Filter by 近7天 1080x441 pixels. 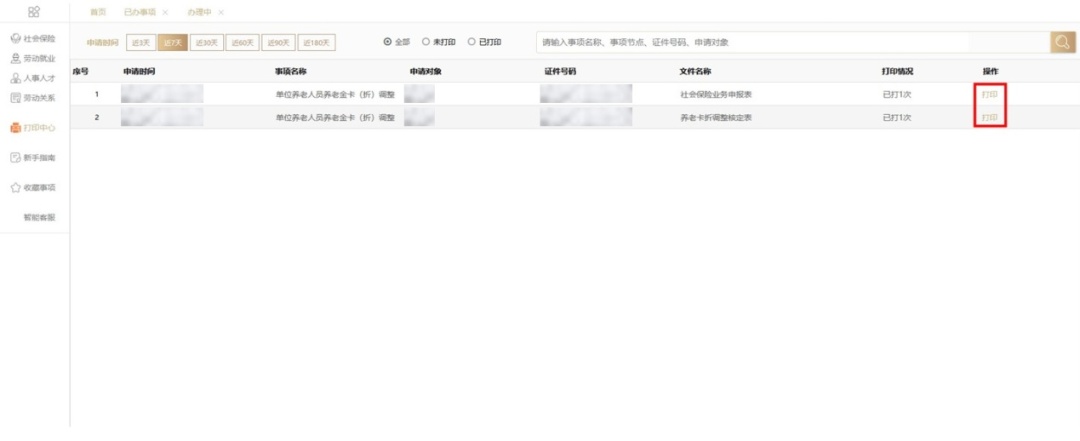[x=173, y=43]
